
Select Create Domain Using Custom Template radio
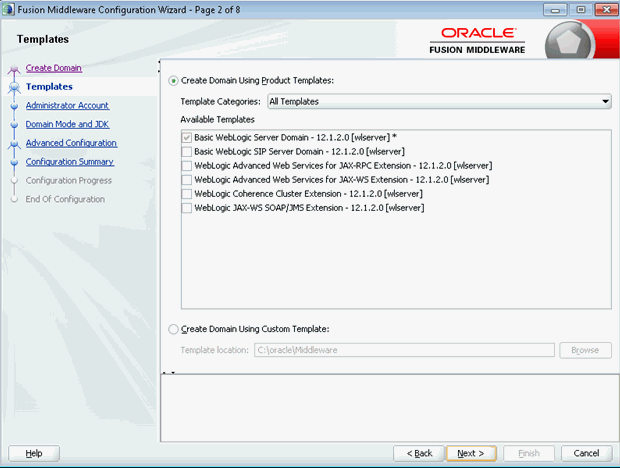point(173,329)
